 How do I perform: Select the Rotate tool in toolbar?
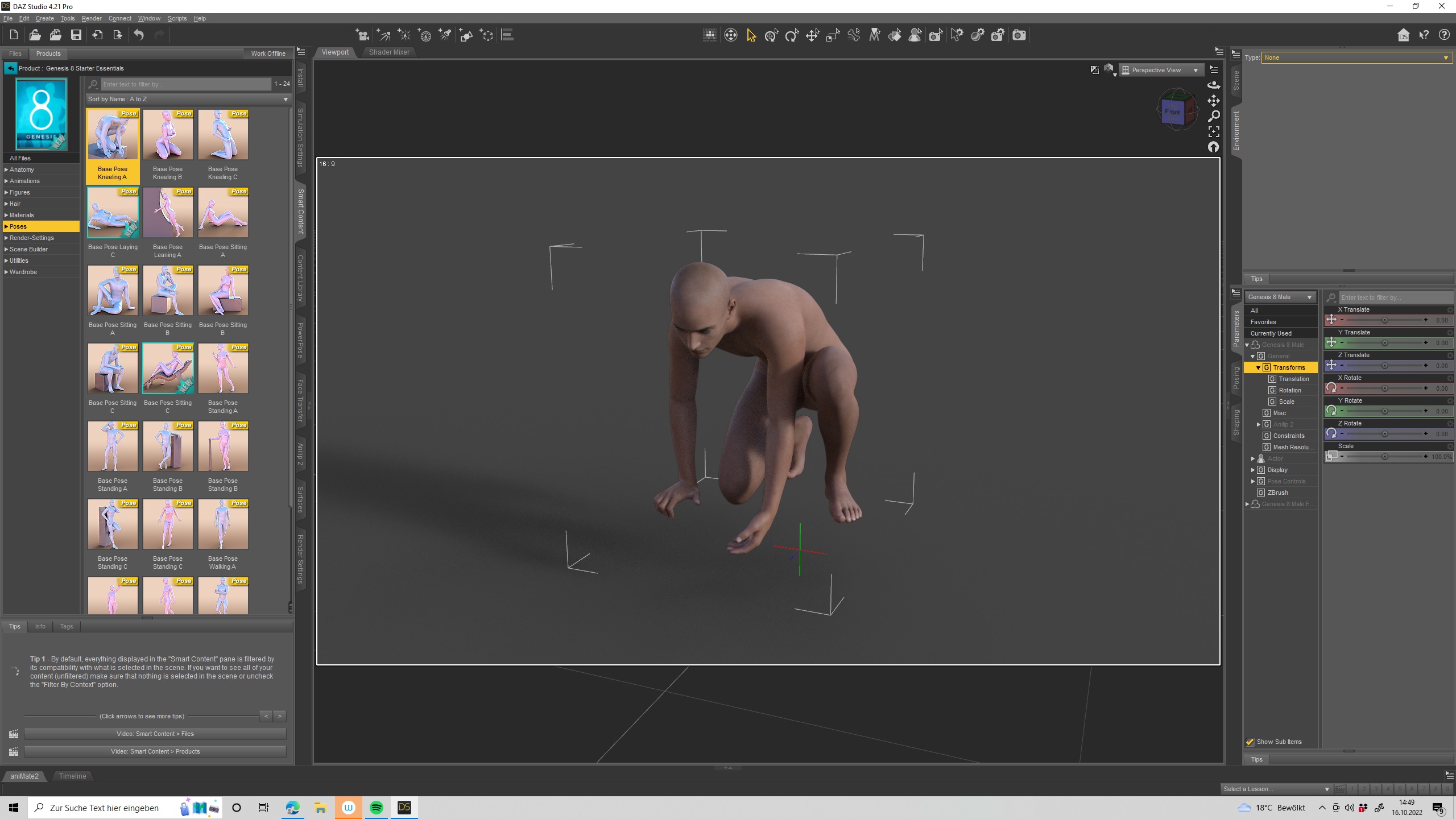click(792, 35)
